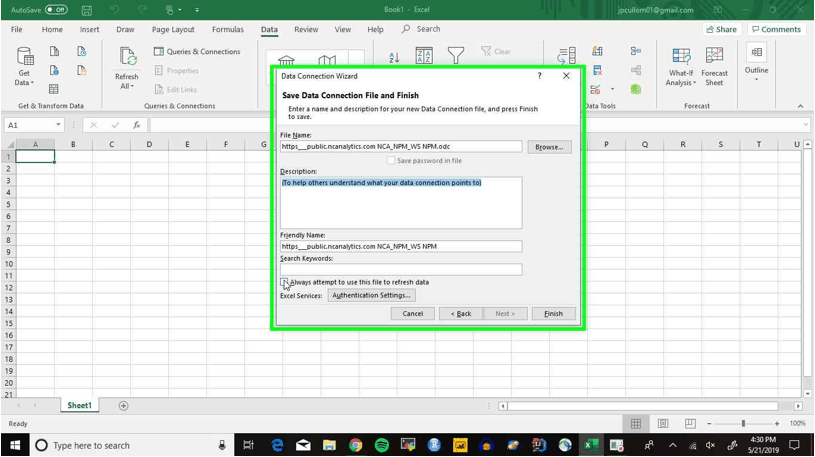This screenshot has height=457, width=815.
Task: Click the Browse... button
Action: (549, 147)
